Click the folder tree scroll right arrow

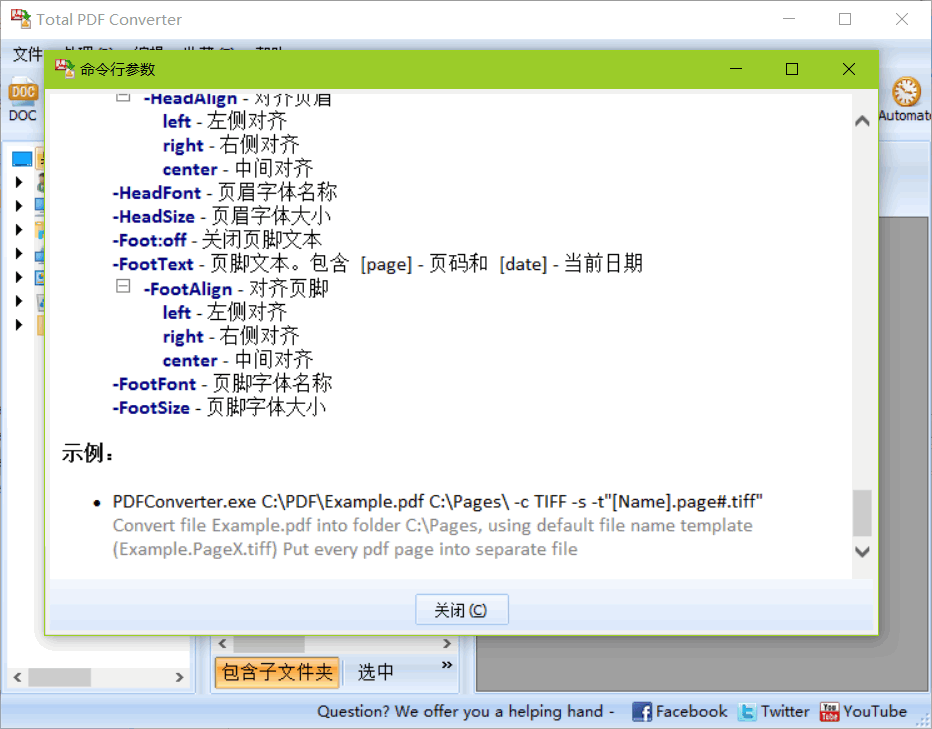tap(180, 677)
